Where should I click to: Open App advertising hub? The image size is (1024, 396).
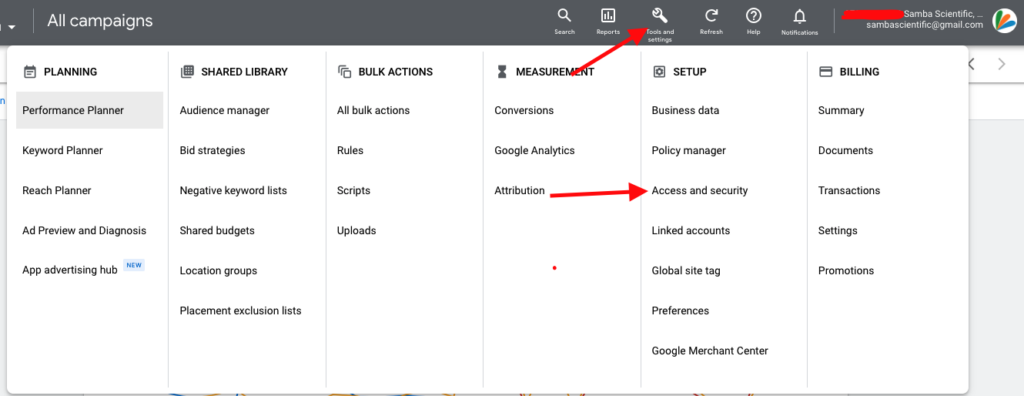click(x=70, y=271)
